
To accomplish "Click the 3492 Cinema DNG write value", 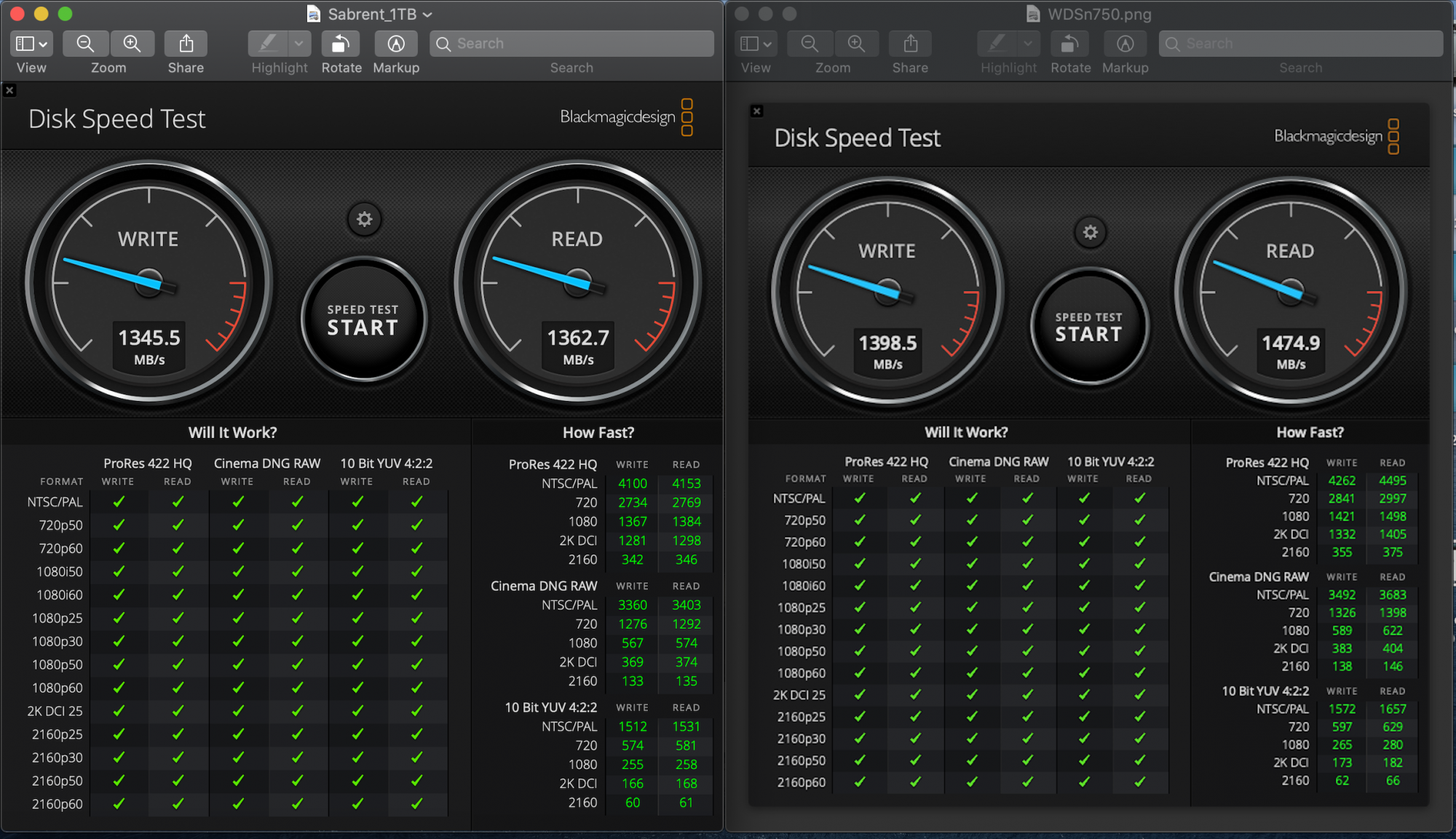I will pyautogui.click(x=1342, y=595).
